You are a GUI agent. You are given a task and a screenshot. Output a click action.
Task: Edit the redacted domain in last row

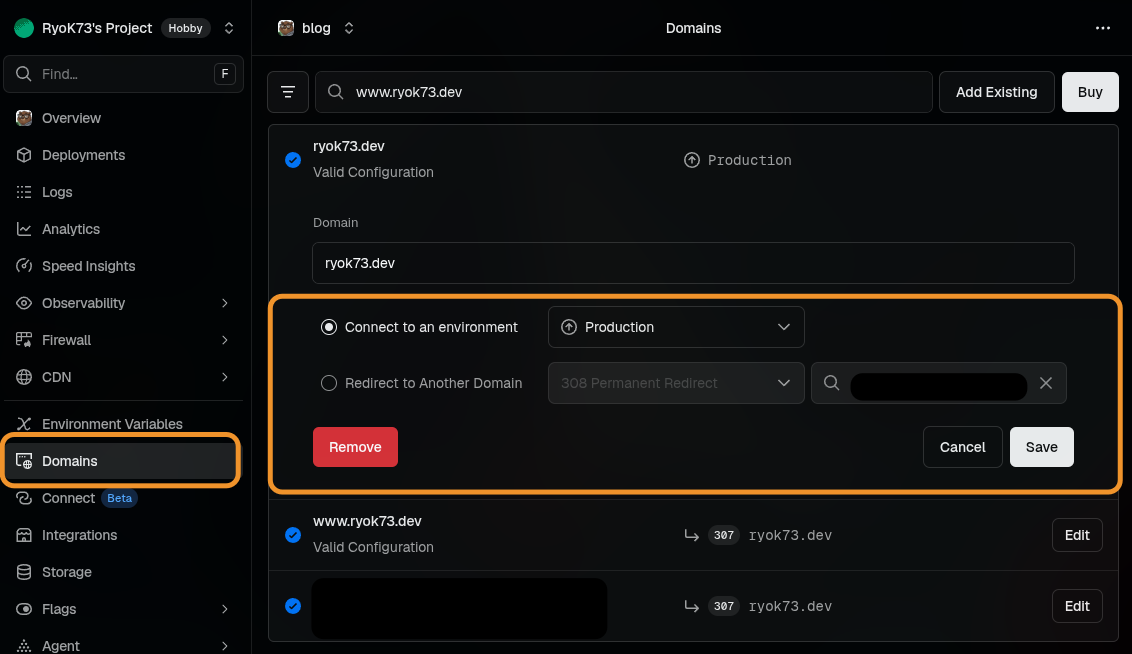coord(1076,606)
